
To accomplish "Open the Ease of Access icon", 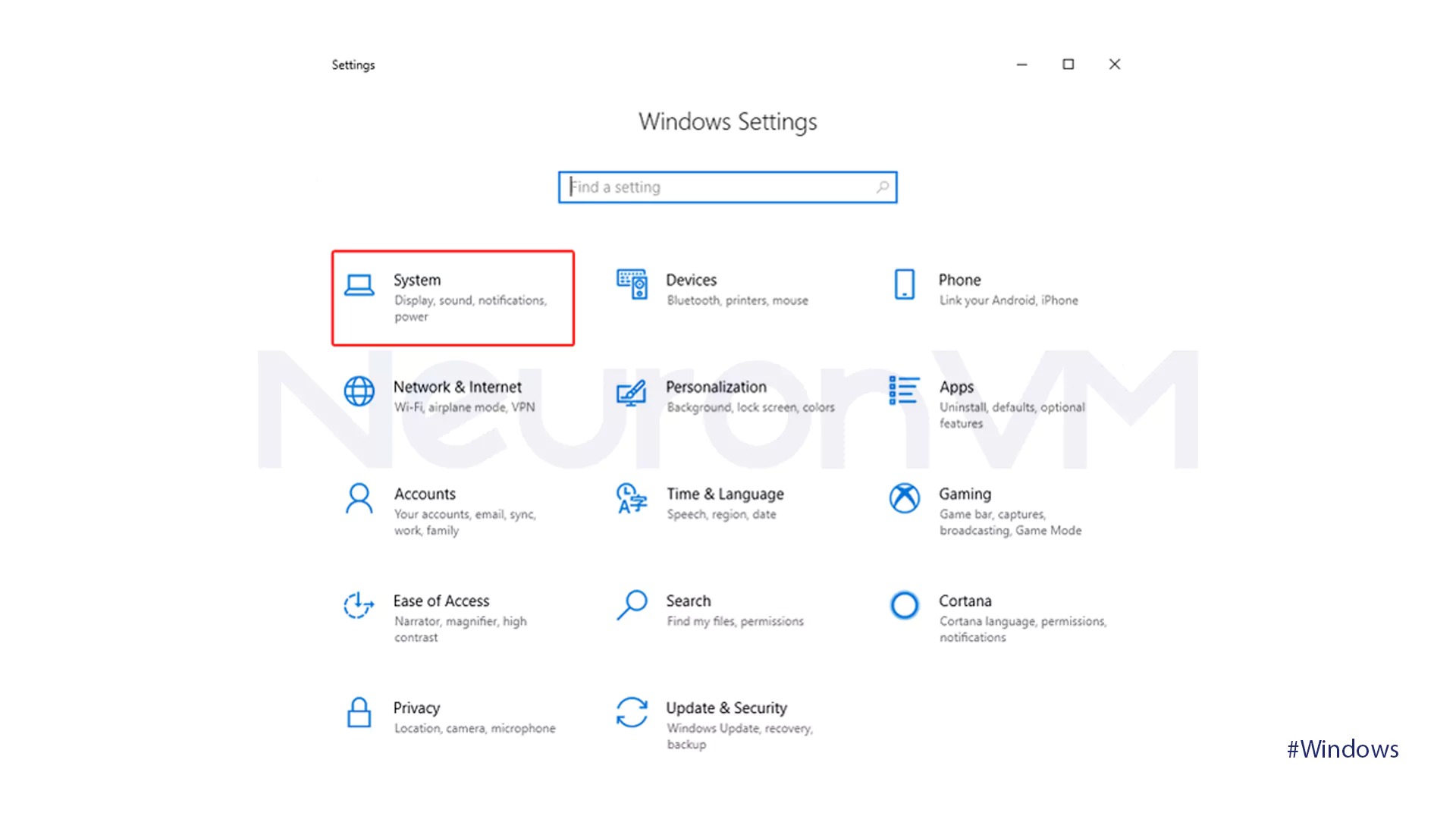I will 358,605.
